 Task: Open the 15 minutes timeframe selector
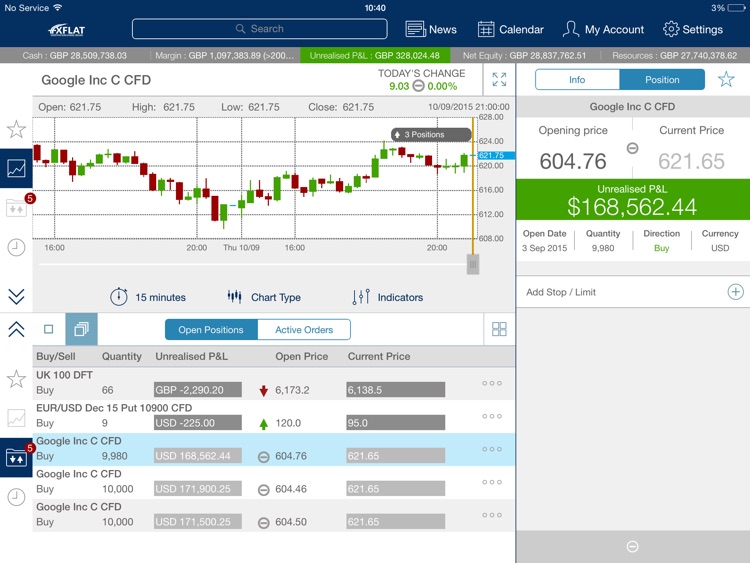point(148,297)
